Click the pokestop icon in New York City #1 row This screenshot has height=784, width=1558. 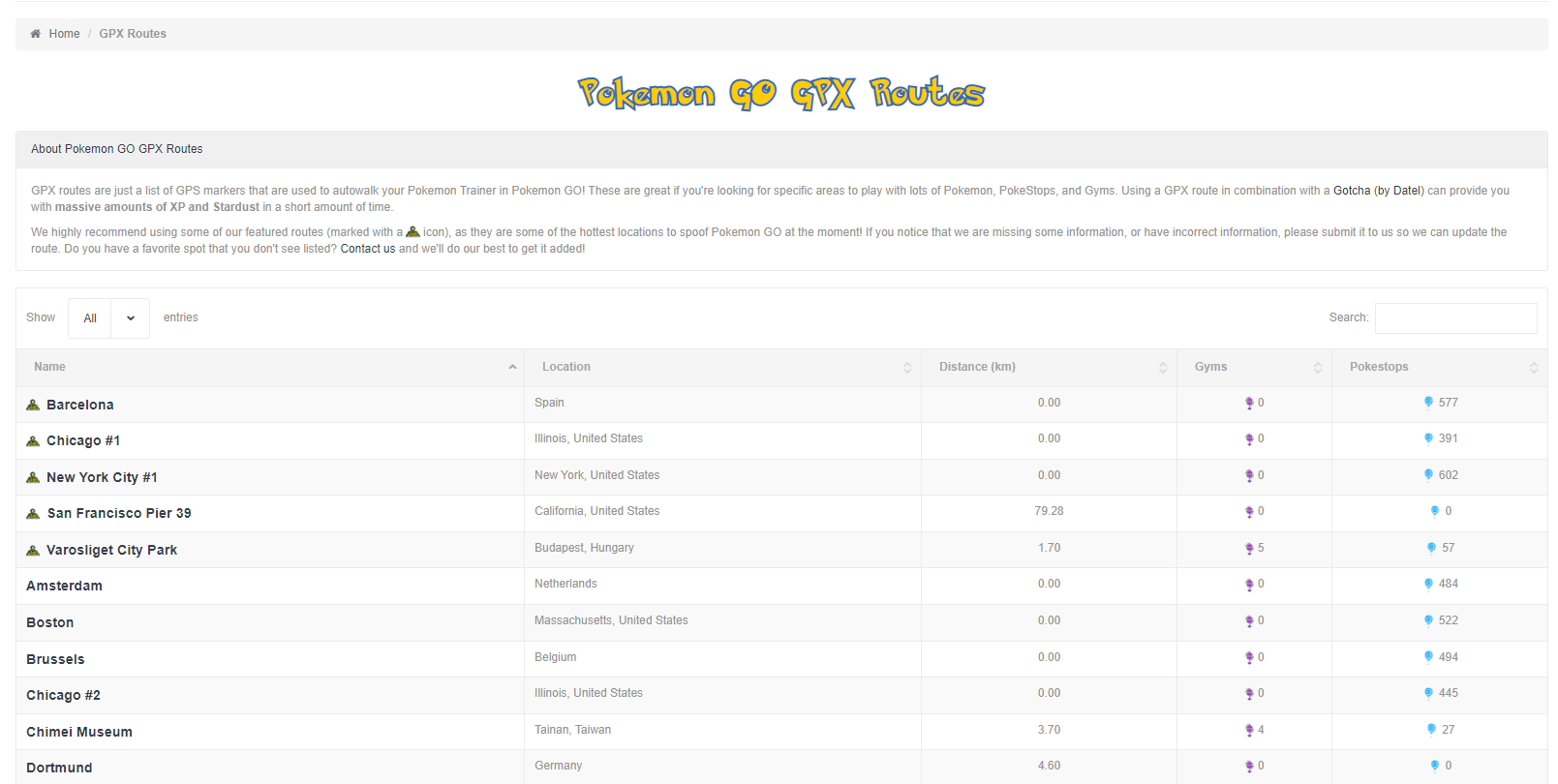tap(1428, 475)
